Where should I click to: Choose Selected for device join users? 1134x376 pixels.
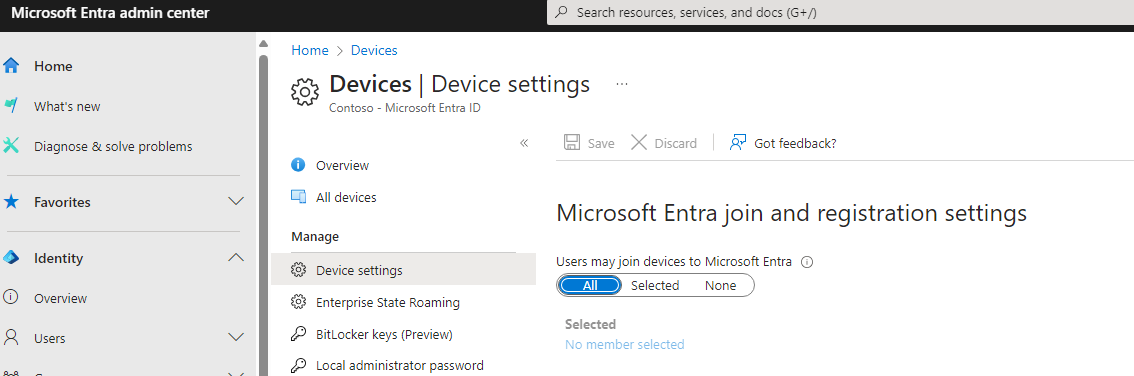point(655,286)
